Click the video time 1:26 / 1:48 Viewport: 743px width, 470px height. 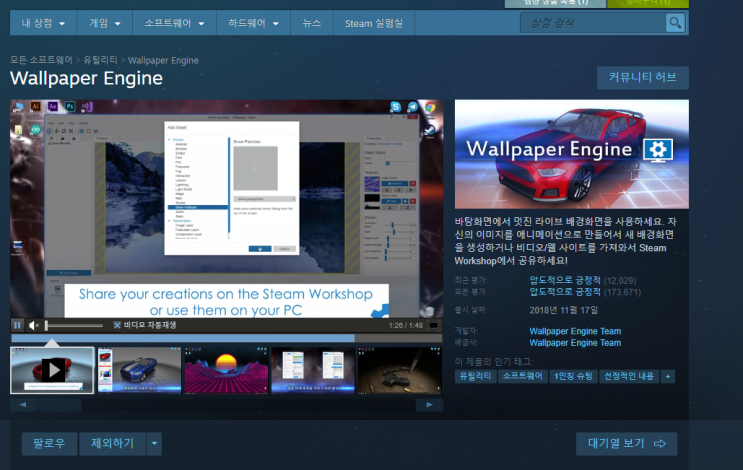pos(406,325)
